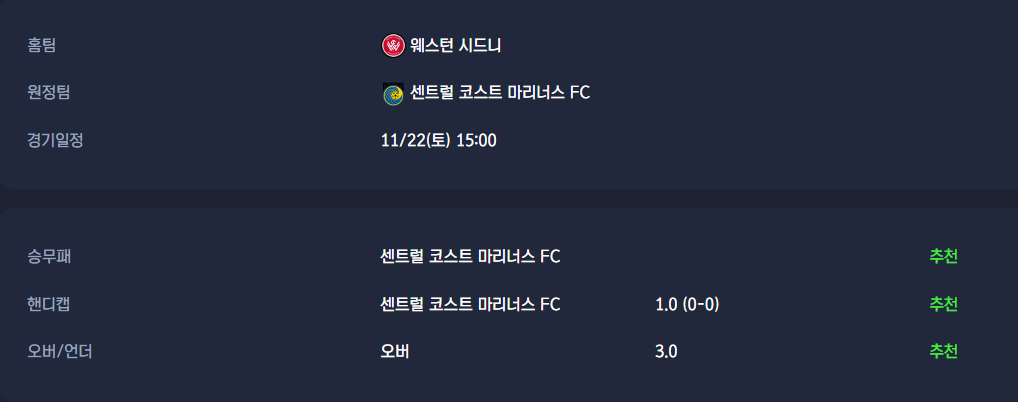Image resolution: width=1018 pixels, height=402 pixels.
Task: Click the 홈팀 label
Action: pyautogui.click(x=41, y=45)
